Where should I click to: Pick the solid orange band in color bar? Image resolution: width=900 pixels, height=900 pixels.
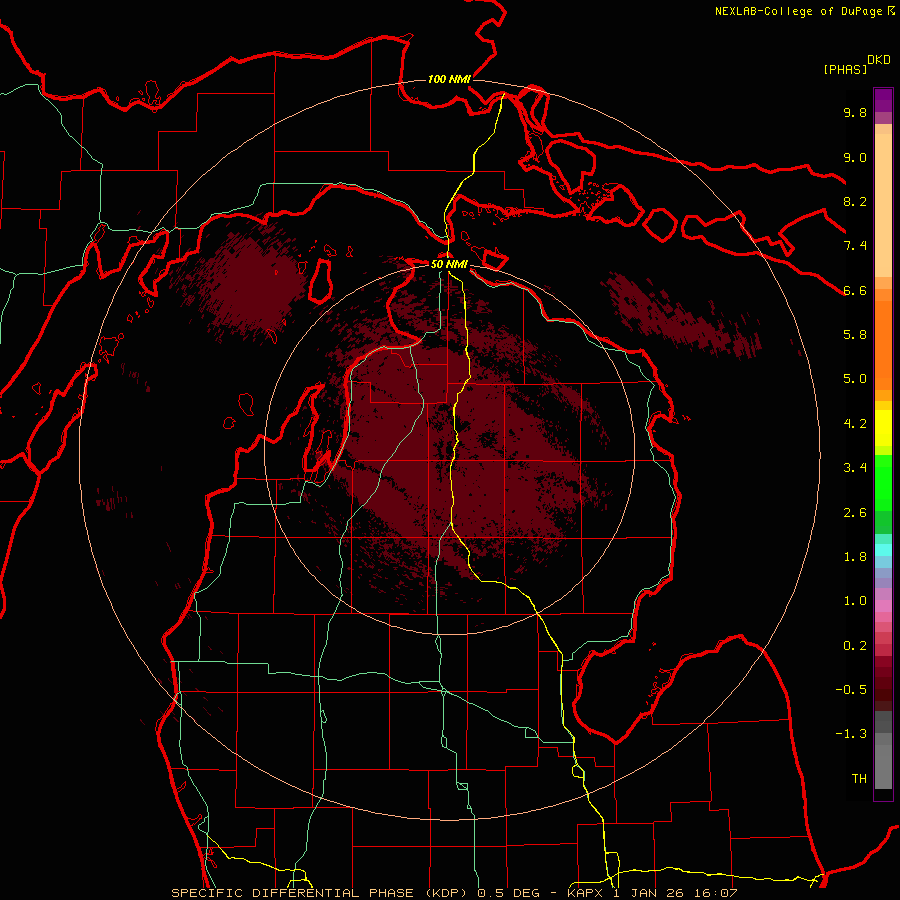click(x=883, y=346)
